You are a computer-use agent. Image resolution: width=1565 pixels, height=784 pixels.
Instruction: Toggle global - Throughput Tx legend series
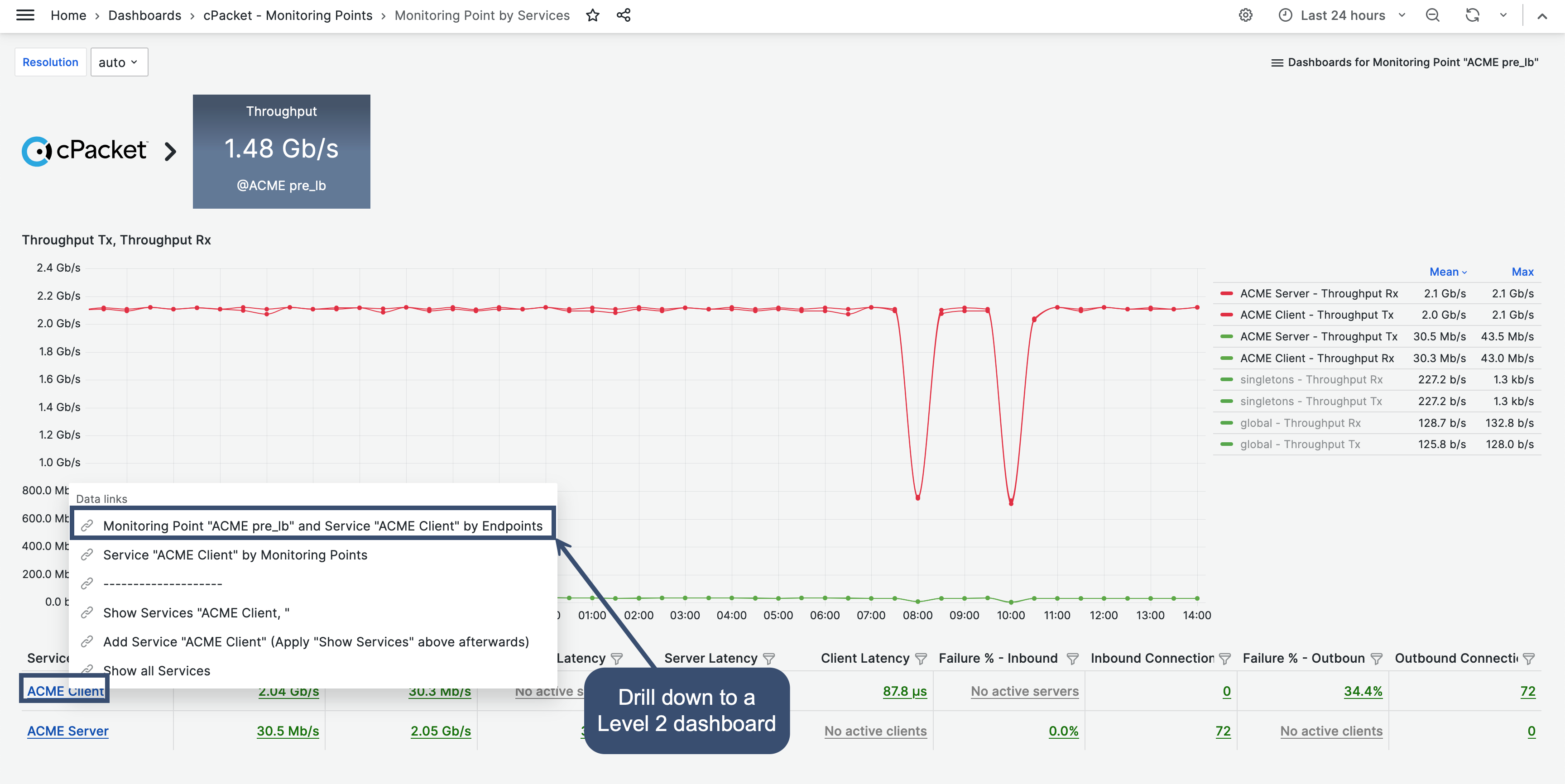[1300, 445]
